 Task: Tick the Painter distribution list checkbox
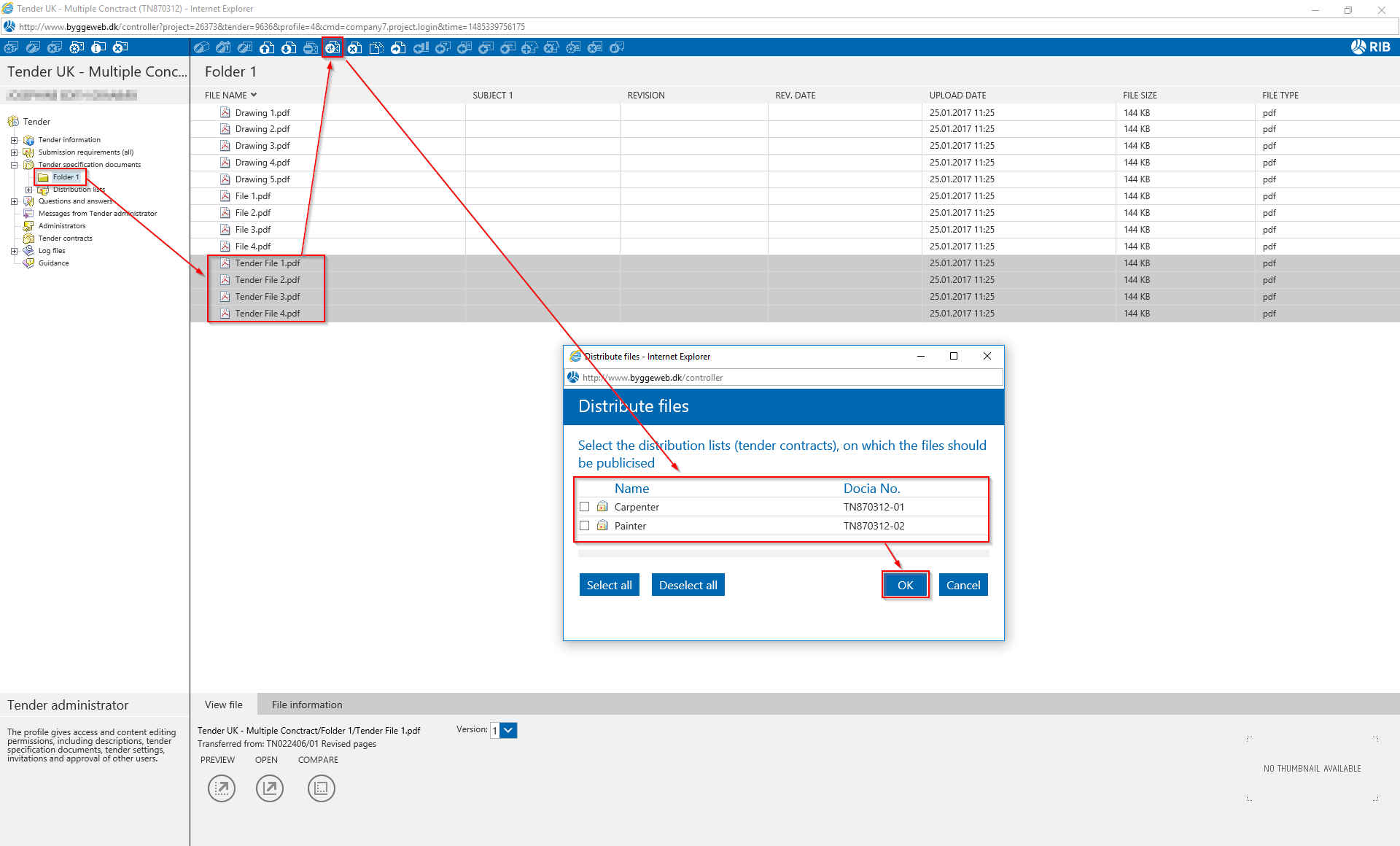point(585,526)
